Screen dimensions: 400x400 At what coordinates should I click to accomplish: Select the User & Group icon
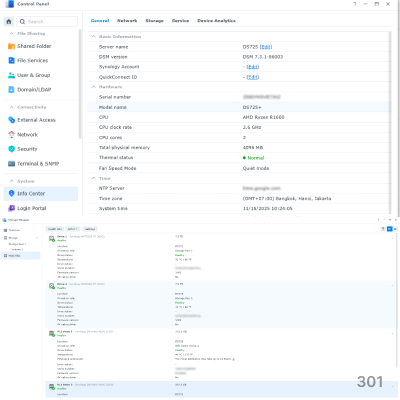click(11, 75)
